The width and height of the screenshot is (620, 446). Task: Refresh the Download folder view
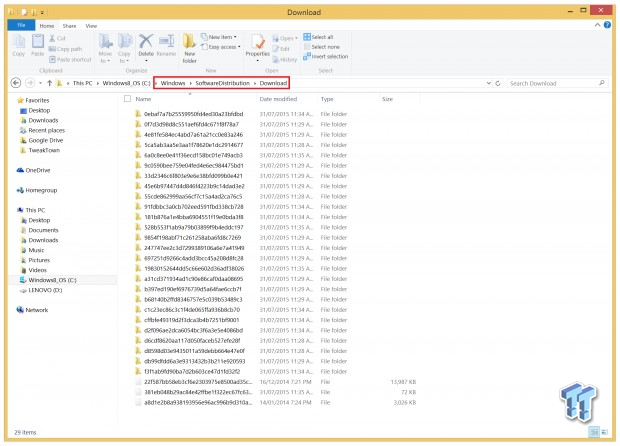498,83
